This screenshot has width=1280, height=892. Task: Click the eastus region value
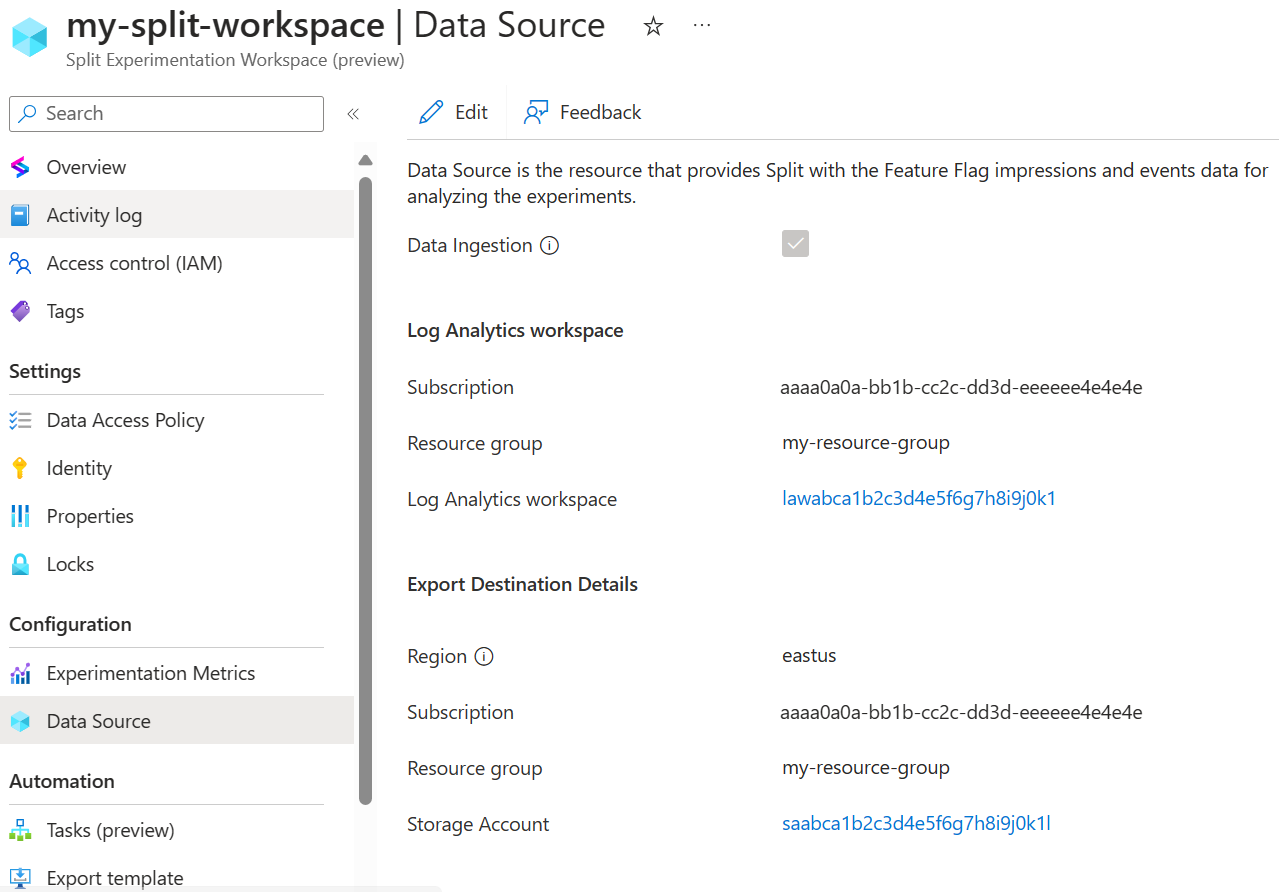coord(809,656)
